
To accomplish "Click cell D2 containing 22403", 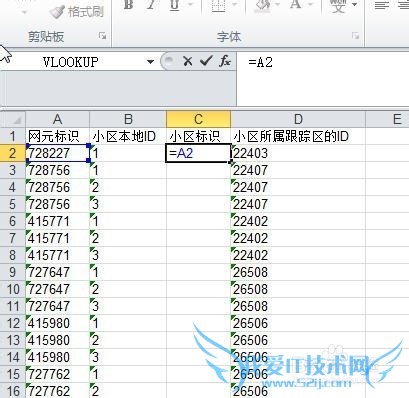I will pyautogui.click(x=298, y=153).
